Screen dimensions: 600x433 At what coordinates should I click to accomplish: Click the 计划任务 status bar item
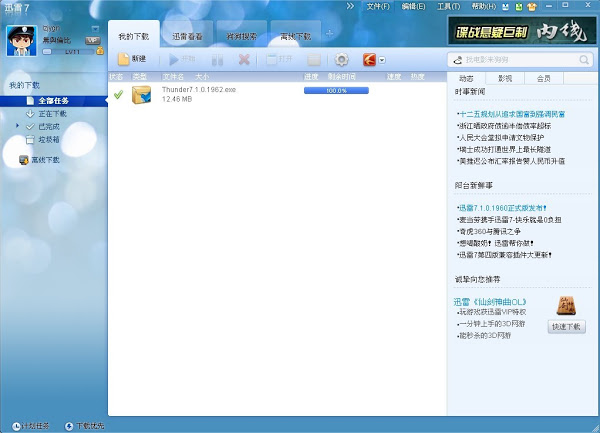click(x=31, y=426)
